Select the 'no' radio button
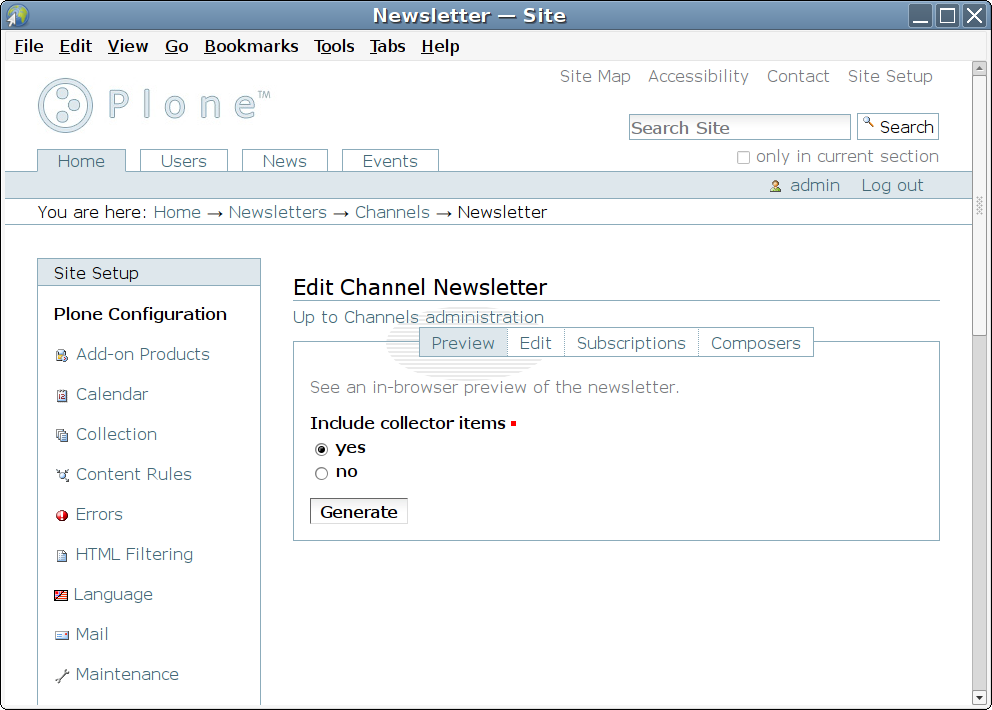 pos(322,473)
